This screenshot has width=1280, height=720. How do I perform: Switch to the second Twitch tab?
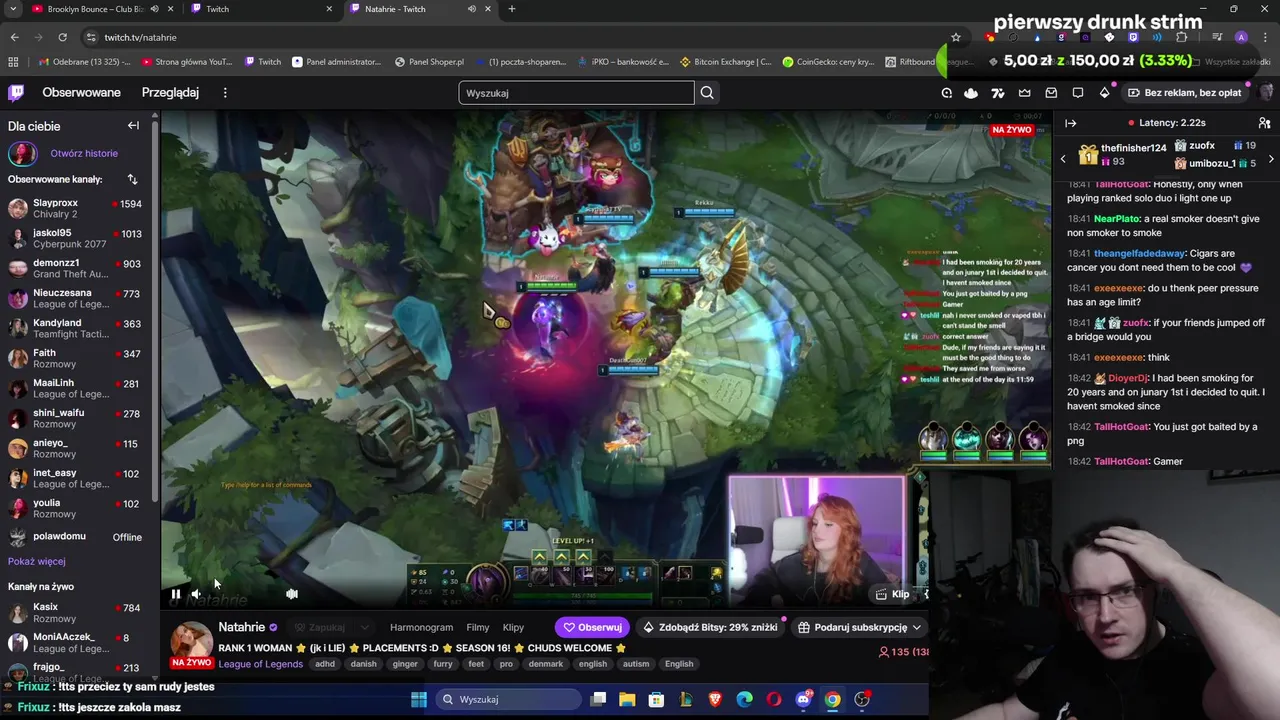coord(263,9)
